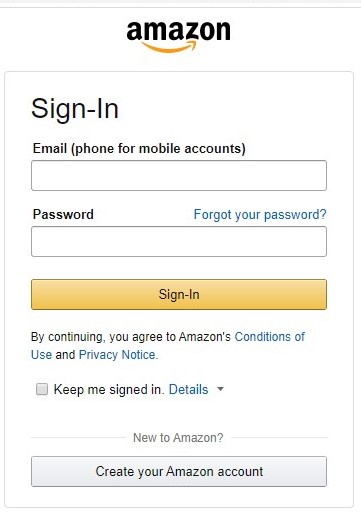The width and height of the screenshot is (361, 521).
Task: Click the word Amazon's in agreement text
Action: click(x=205, y=337)
